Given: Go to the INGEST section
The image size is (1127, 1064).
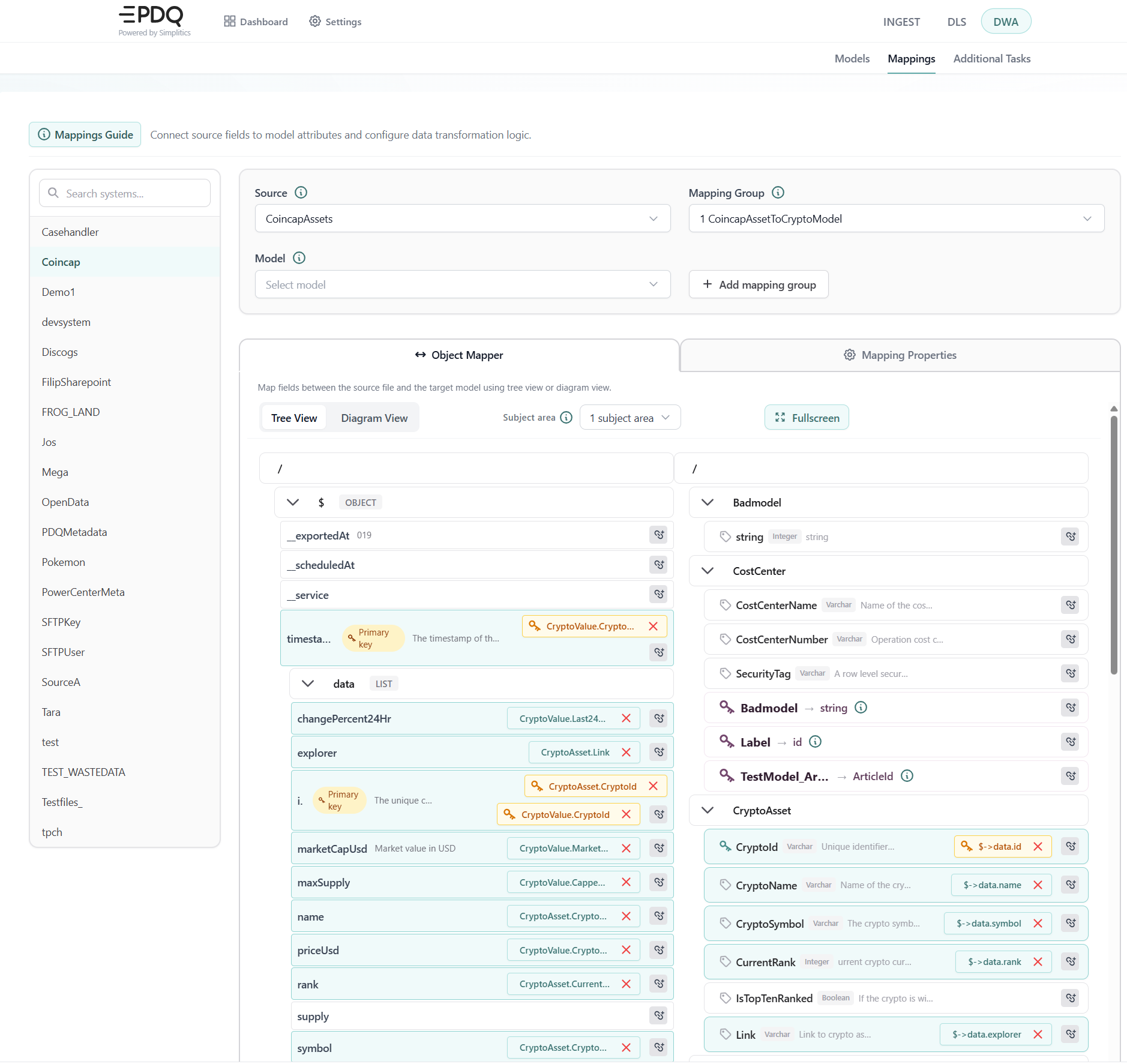Looking at the screenshot, I should [901, 22].
